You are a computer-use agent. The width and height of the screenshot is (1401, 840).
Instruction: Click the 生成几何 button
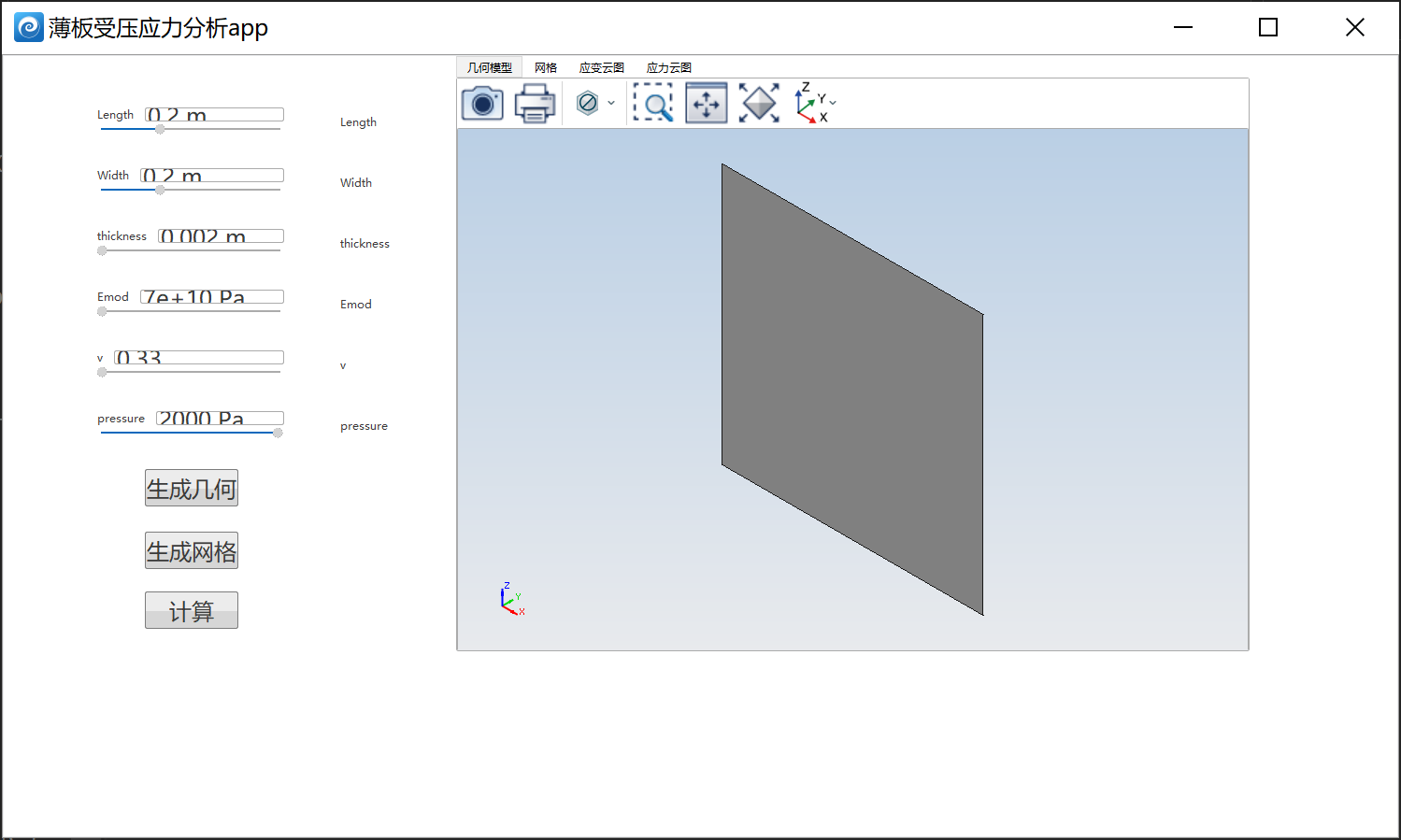(x=192, y=488)
